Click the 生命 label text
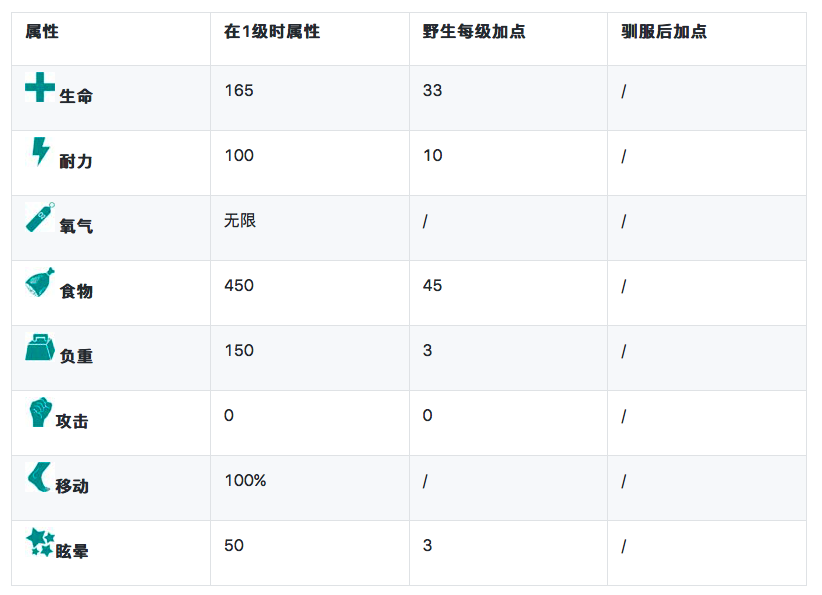This screenshot has width=822, height=595. pyautogui.click(x=76, y=97)
